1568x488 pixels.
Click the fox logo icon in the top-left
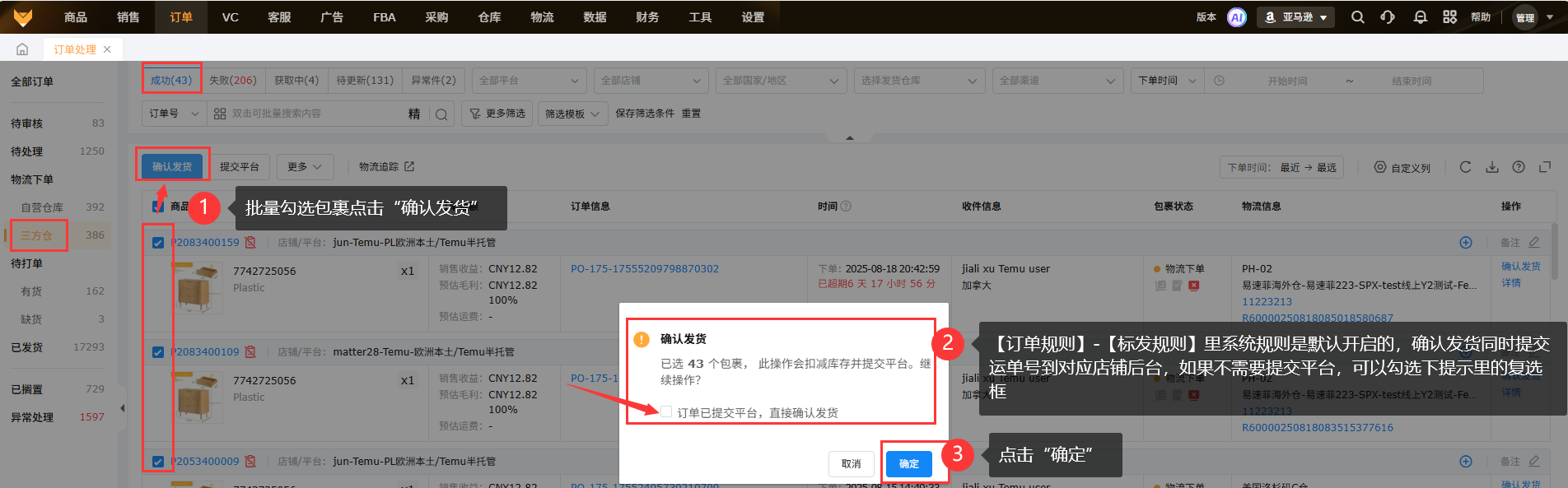(x=23, y=16)
